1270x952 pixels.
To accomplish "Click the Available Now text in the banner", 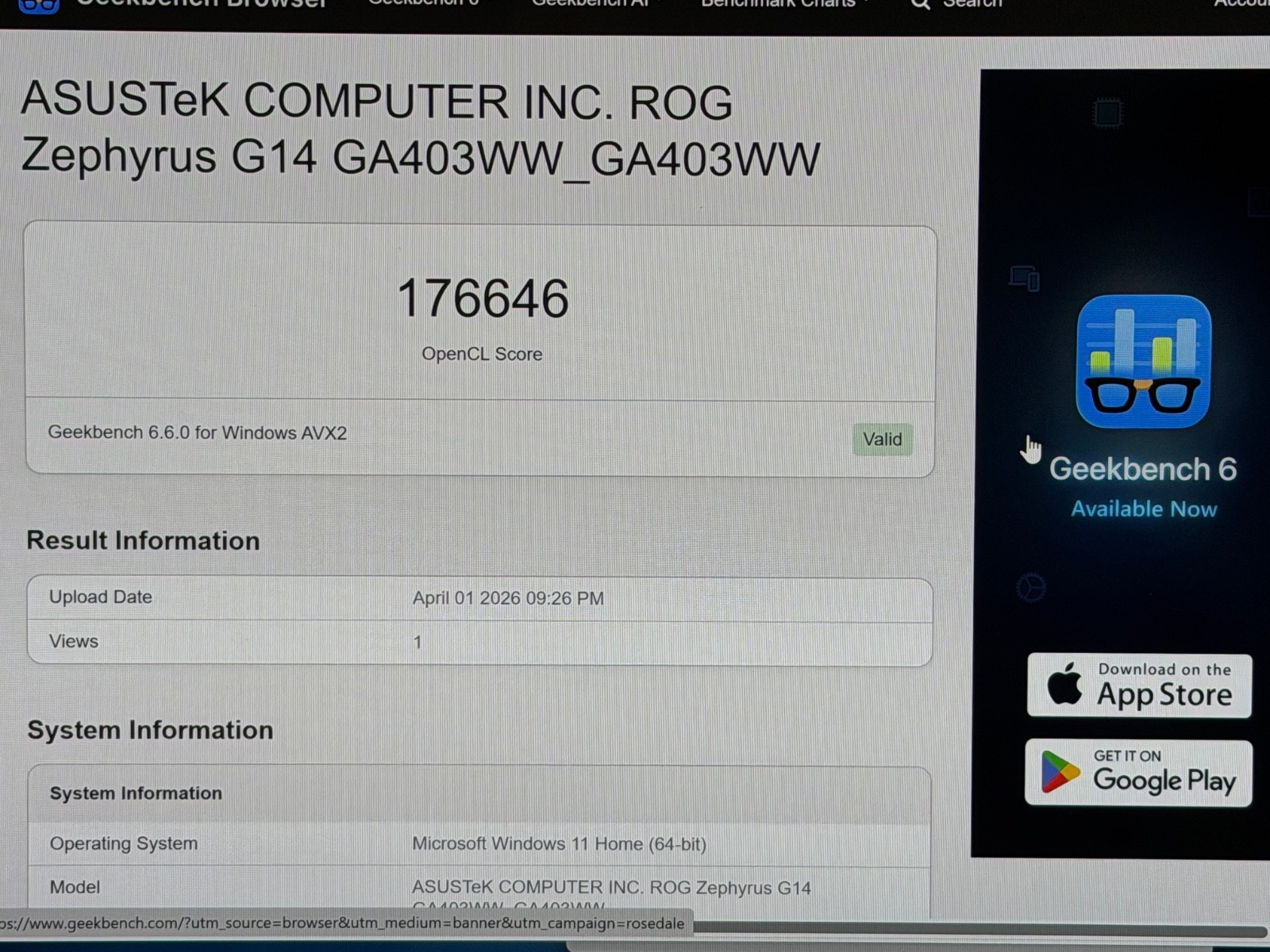I will tap(1144, 509).
